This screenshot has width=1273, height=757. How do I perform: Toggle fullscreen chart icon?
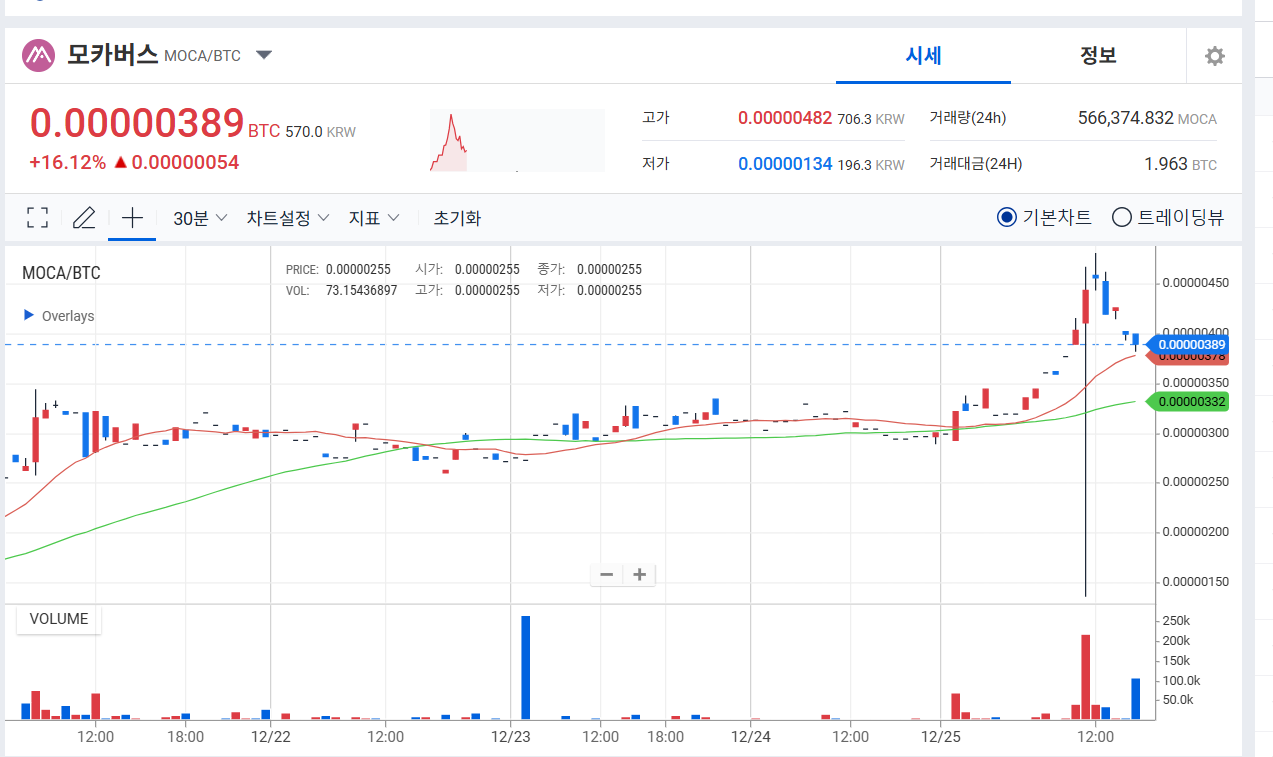click(x=37, y=218)
